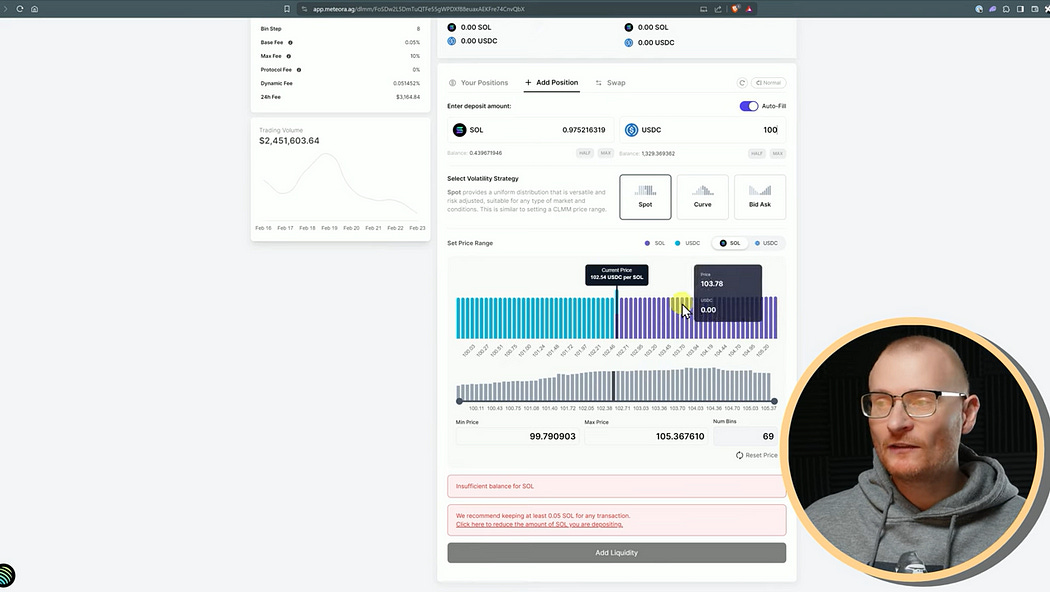Viewport: 1050px width, 592px height.
Task: Click HALF under the USDC balance
Action: (x=757, y=153)
